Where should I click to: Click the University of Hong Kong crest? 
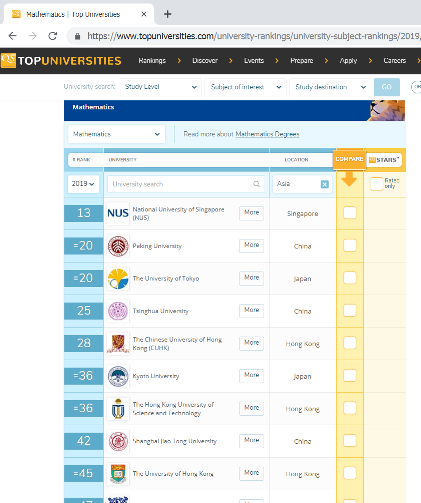click(x=118, y=473)
